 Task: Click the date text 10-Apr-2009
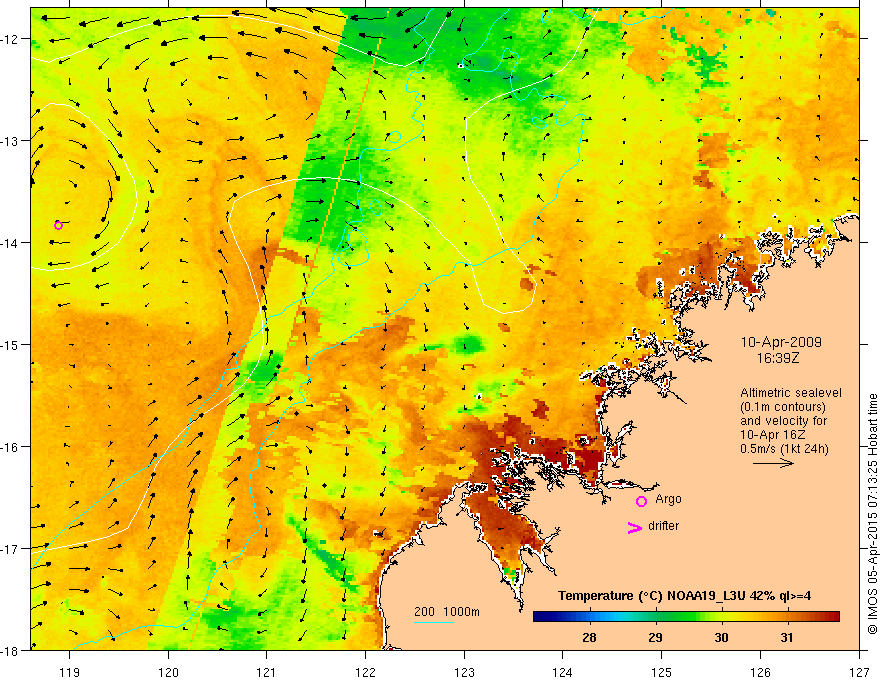[781, 342]
